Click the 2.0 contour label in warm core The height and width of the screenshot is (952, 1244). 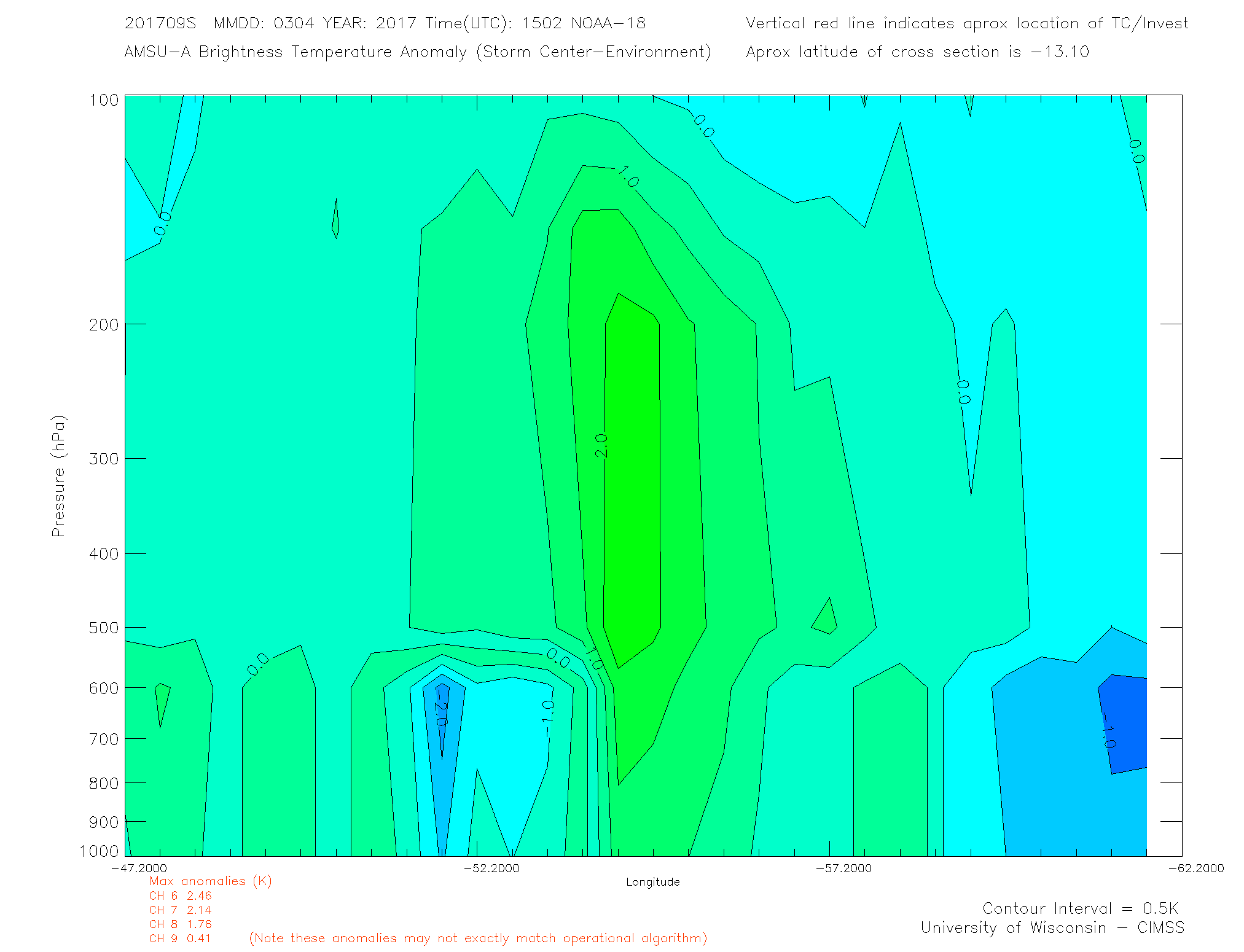pyautogui.click(x=601, y=445)
